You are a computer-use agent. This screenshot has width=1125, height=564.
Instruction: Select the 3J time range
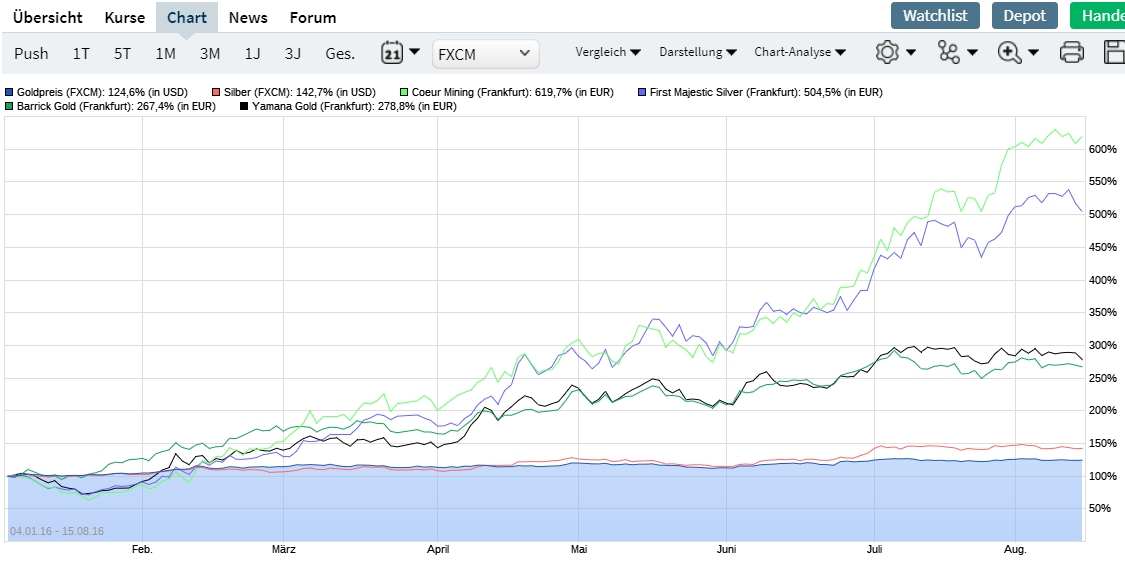292,54
